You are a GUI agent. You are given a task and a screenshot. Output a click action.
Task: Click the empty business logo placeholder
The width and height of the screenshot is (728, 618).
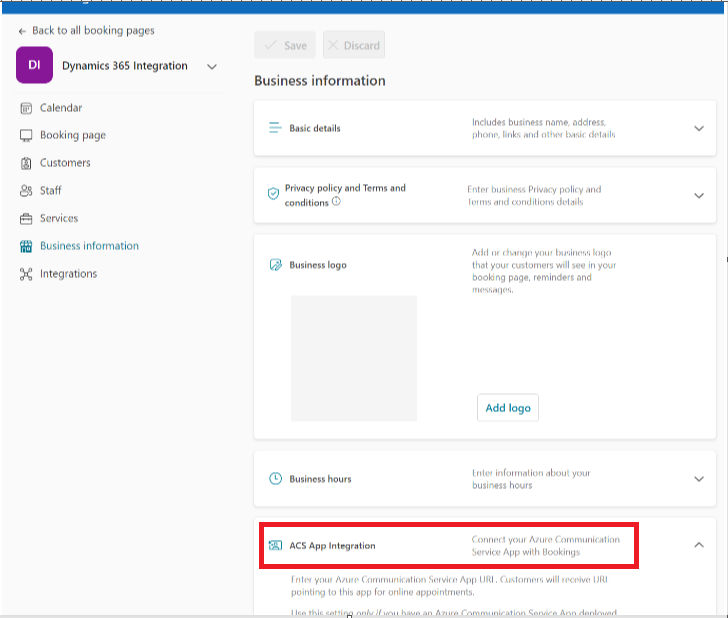(354, 358)
